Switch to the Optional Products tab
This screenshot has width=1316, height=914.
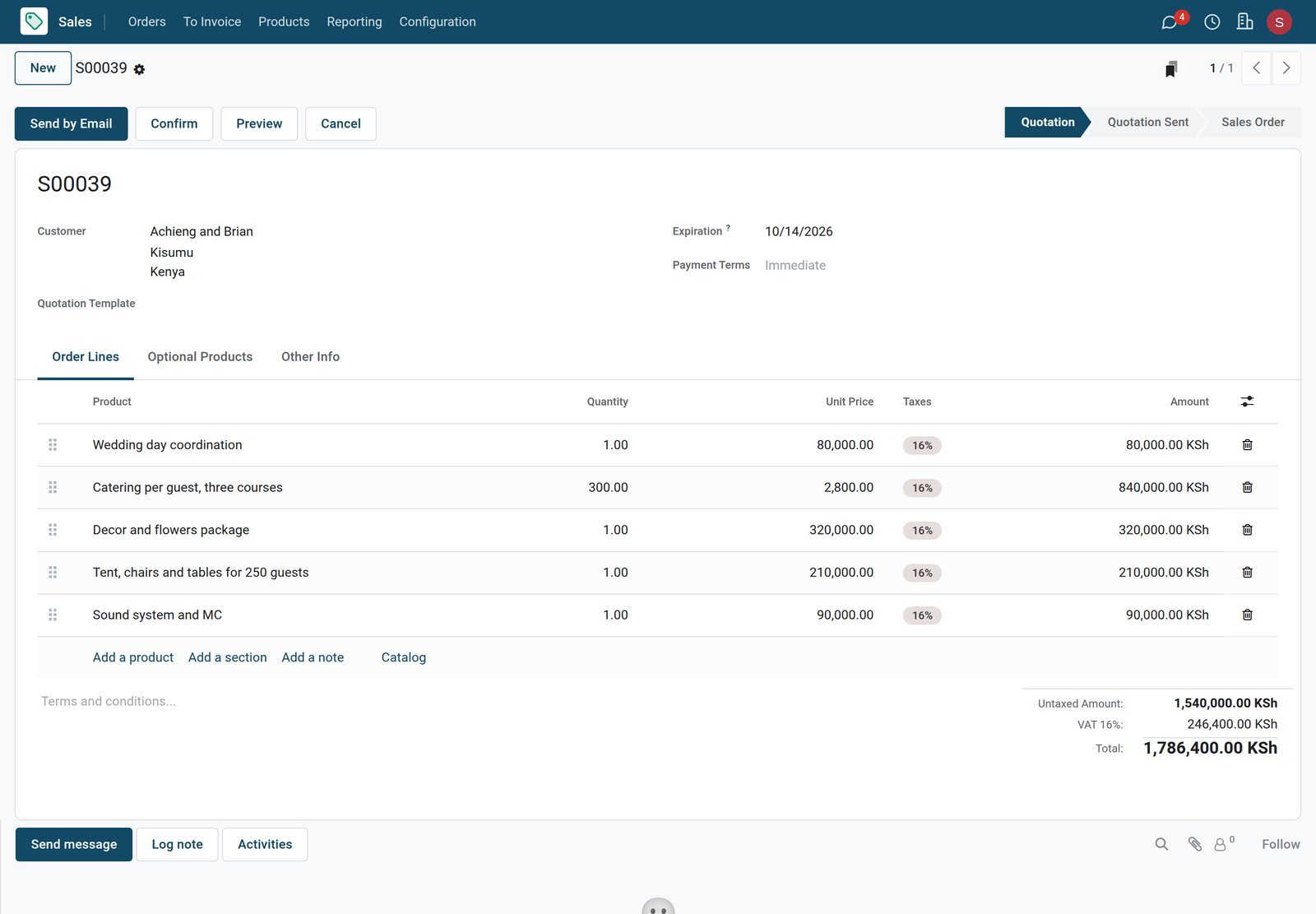click(200, 357)
